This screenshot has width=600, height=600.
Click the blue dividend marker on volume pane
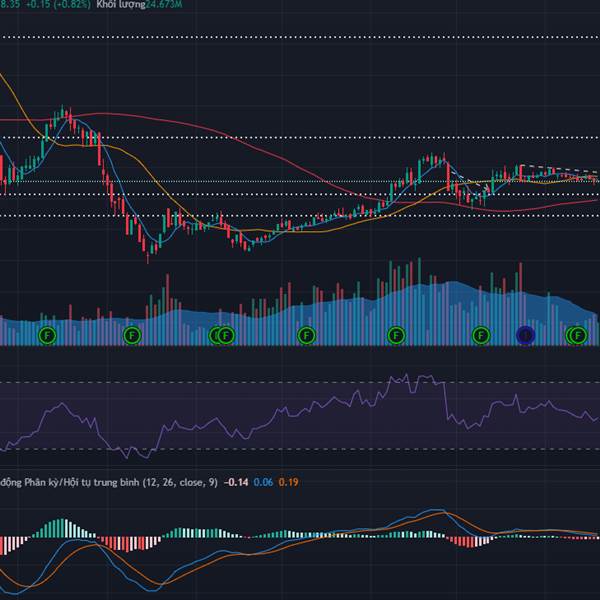[525, 335]
